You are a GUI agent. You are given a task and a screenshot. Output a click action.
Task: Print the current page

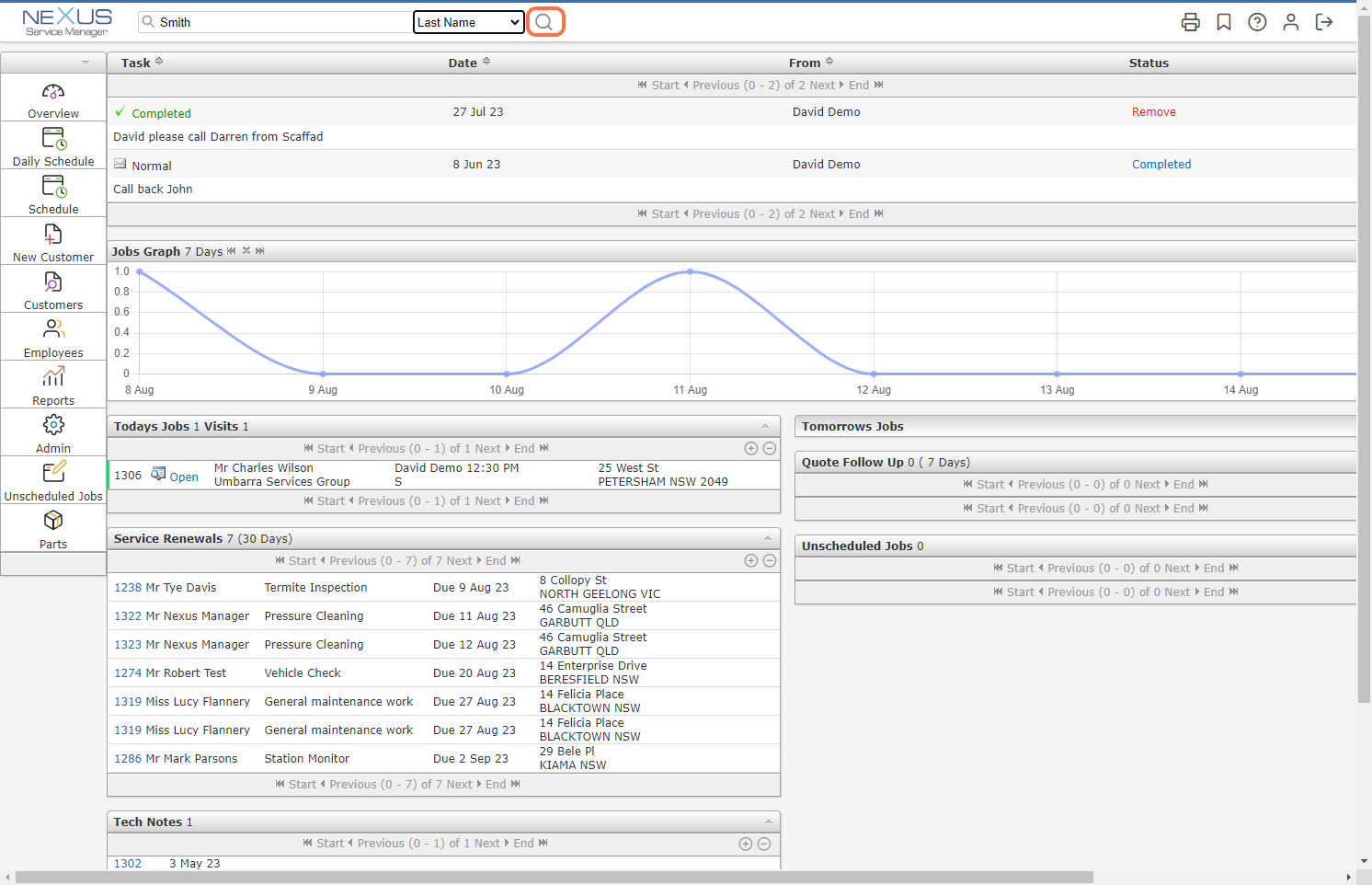pyautogui.click(x=1191, y=21)
